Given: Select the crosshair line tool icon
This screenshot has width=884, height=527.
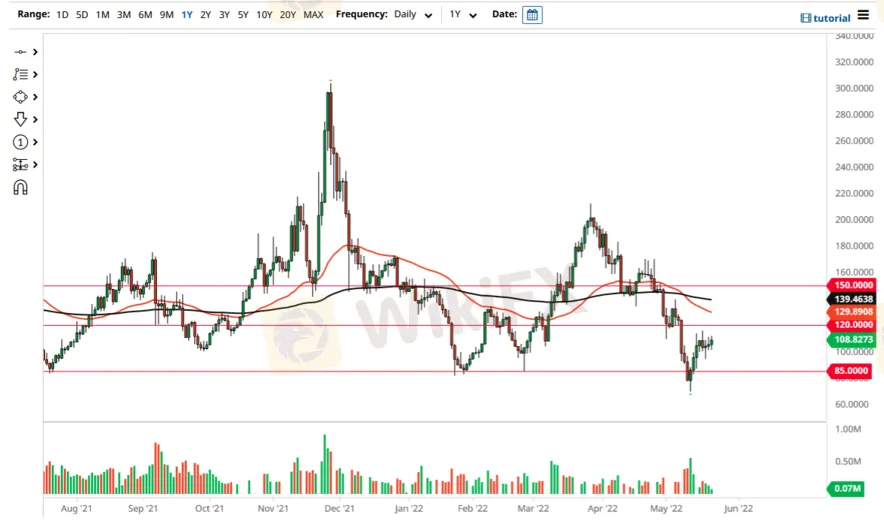Looking at the screenshot, I should pos(20,52).
